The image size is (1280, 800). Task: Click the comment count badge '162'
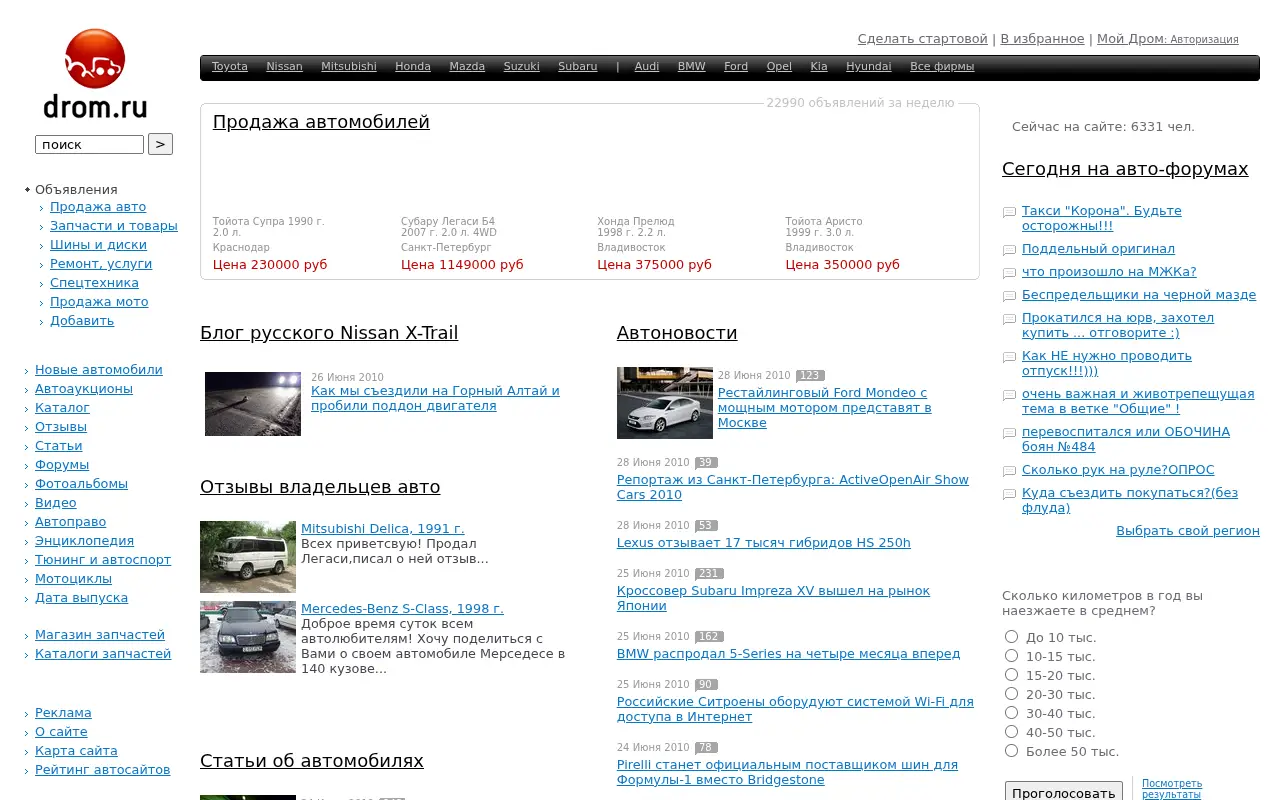(709, 637)
